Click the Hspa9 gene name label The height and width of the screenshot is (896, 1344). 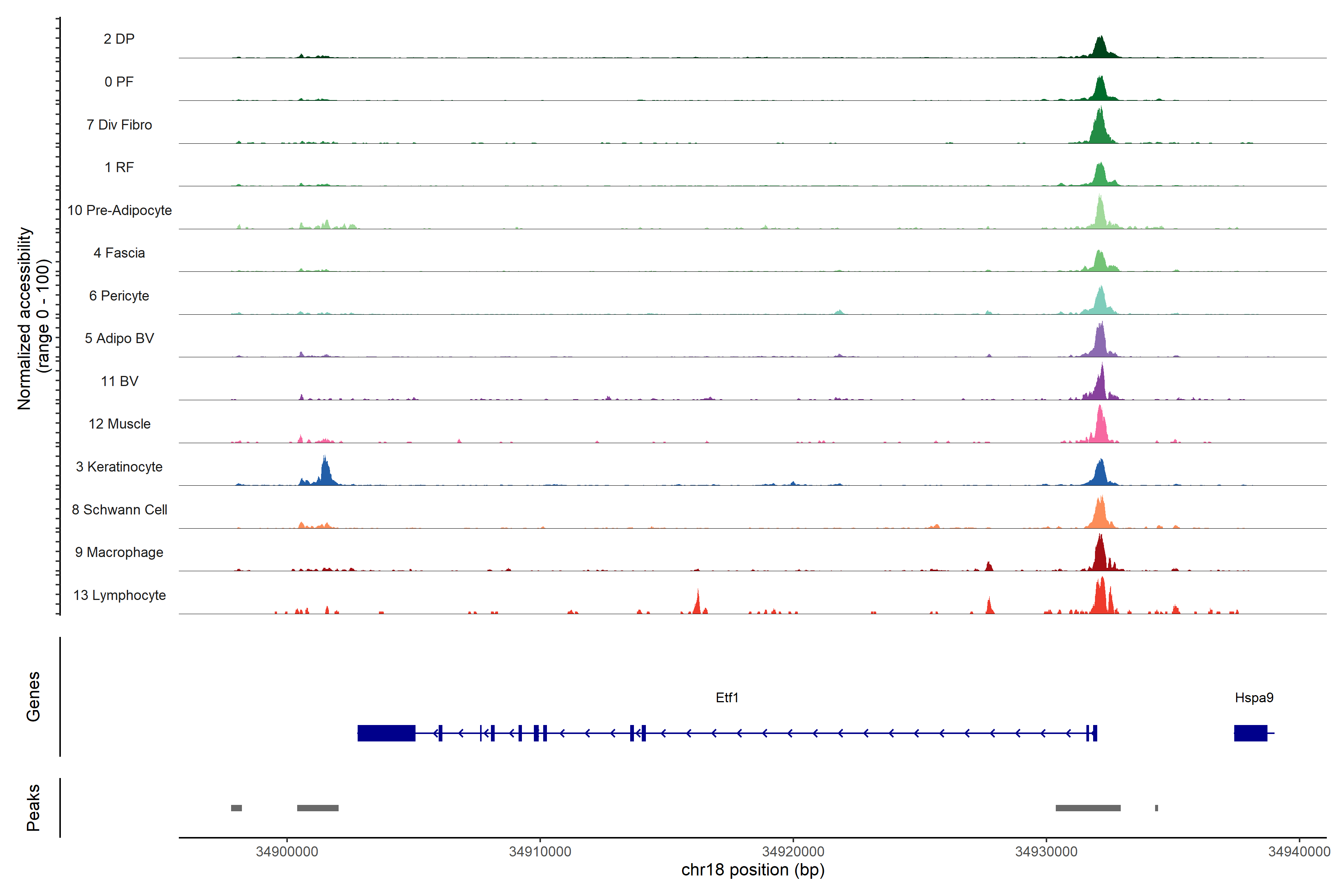click(1254, 697)
